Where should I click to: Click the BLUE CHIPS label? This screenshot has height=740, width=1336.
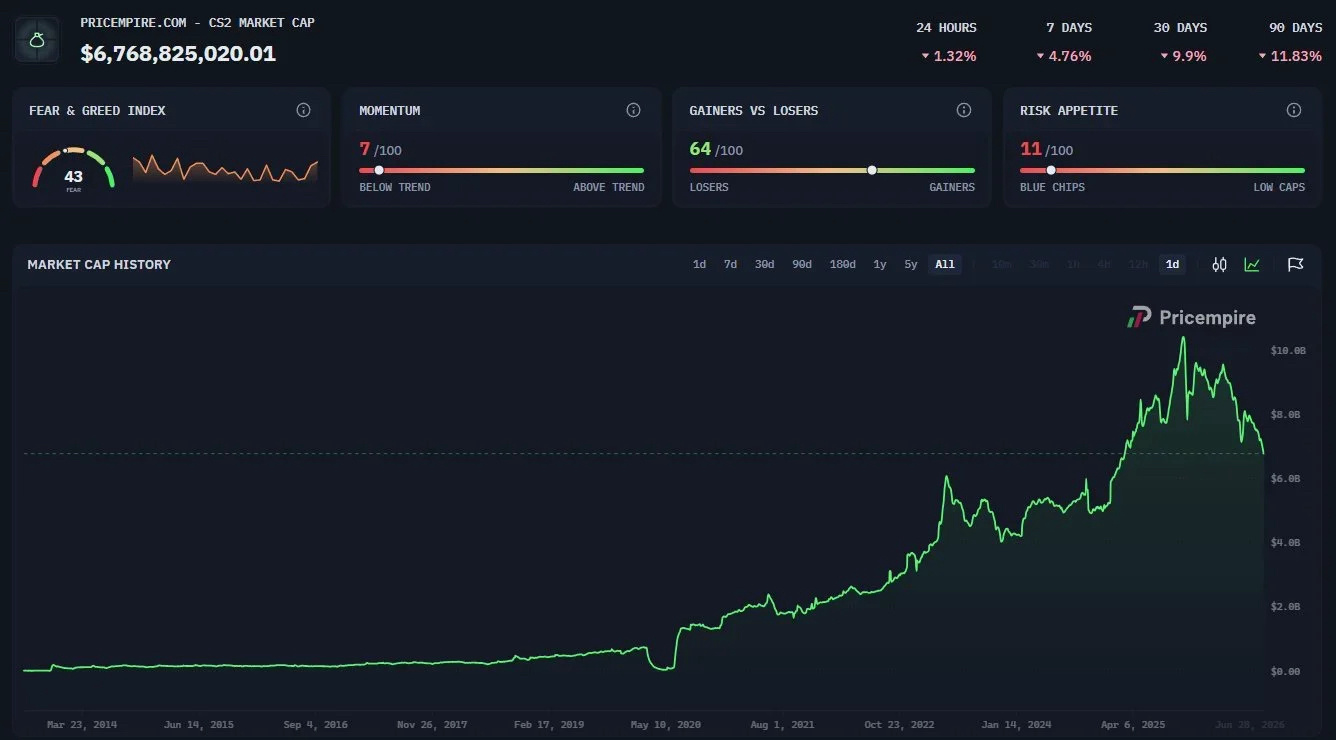point(1052,187)
